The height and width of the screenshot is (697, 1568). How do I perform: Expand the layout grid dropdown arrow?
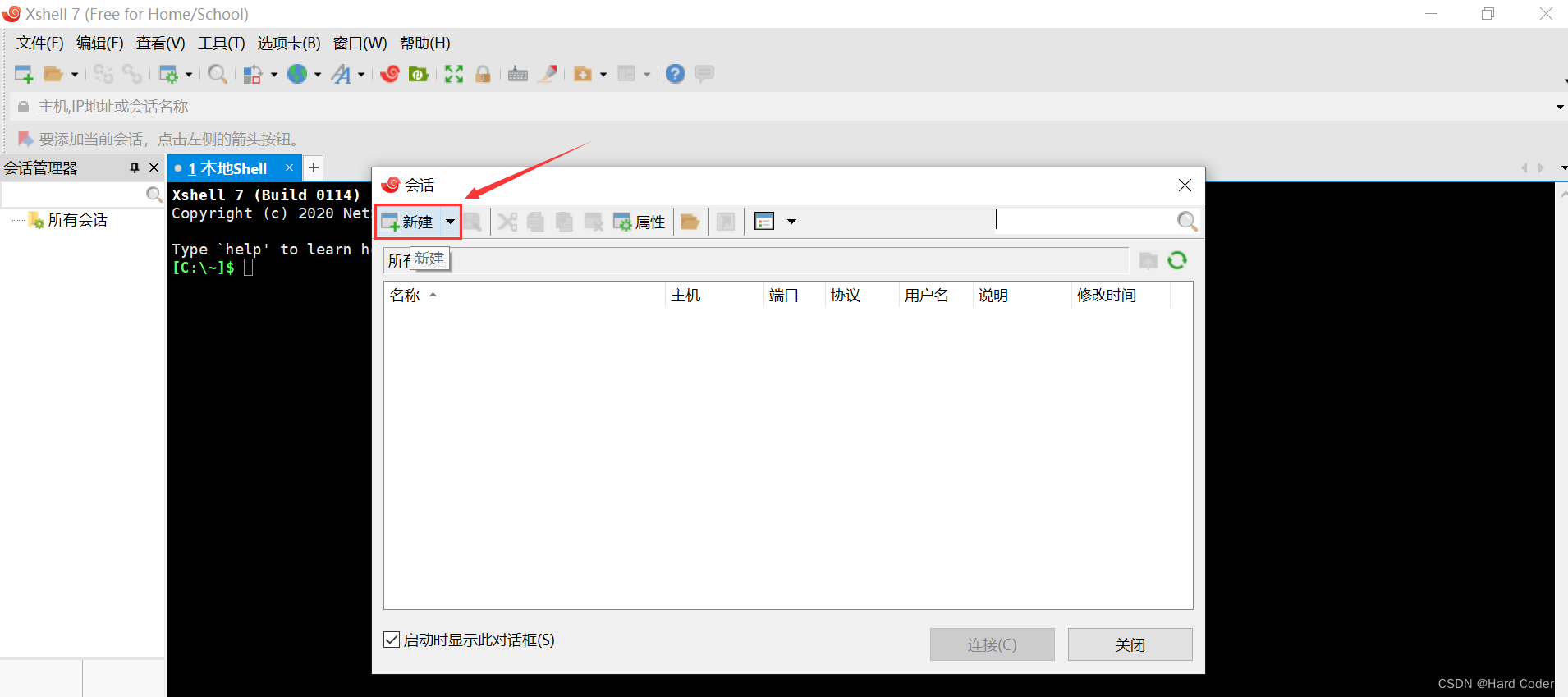(x=647, y=75)
